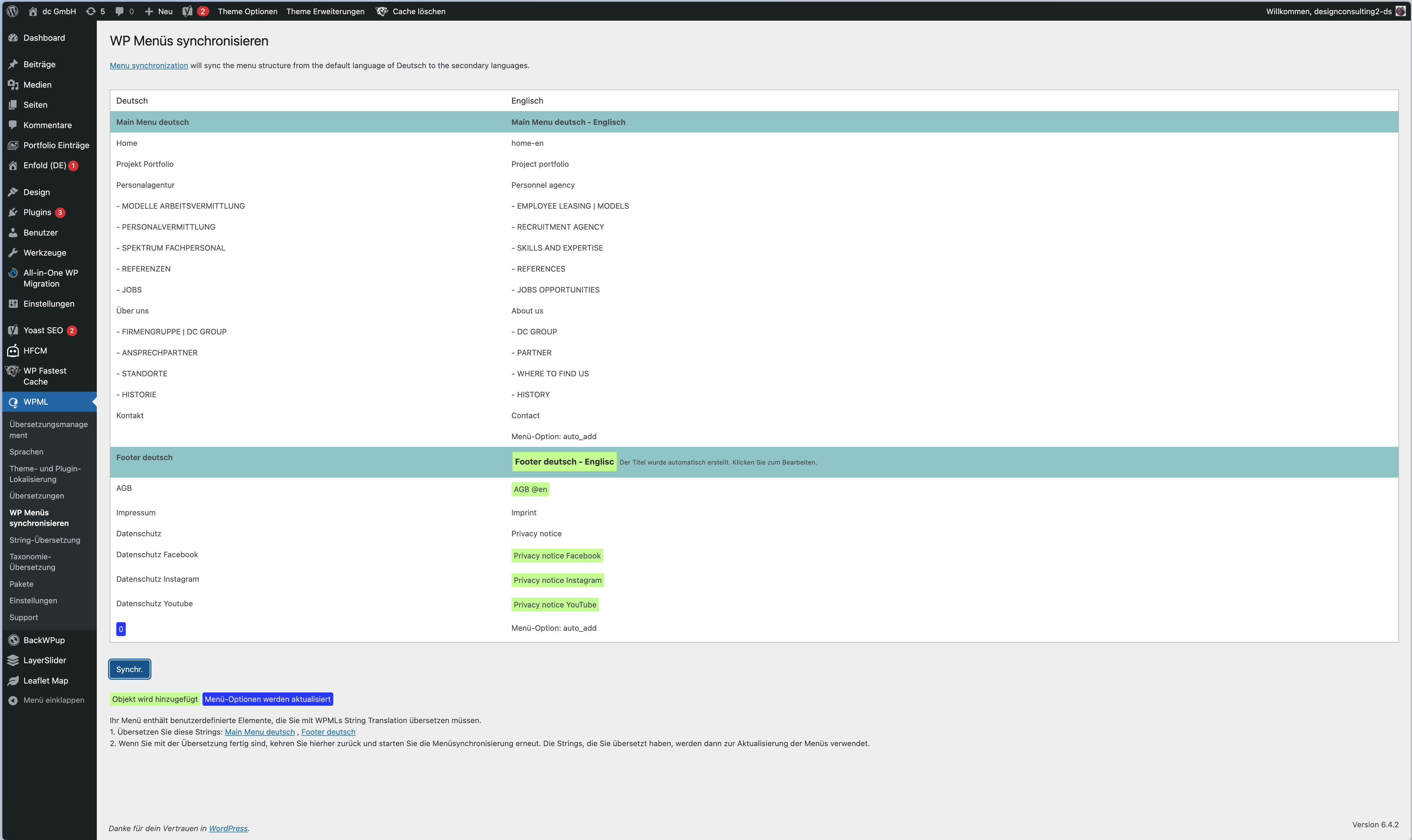Follow the WordPress footer link

pos(228,828)
